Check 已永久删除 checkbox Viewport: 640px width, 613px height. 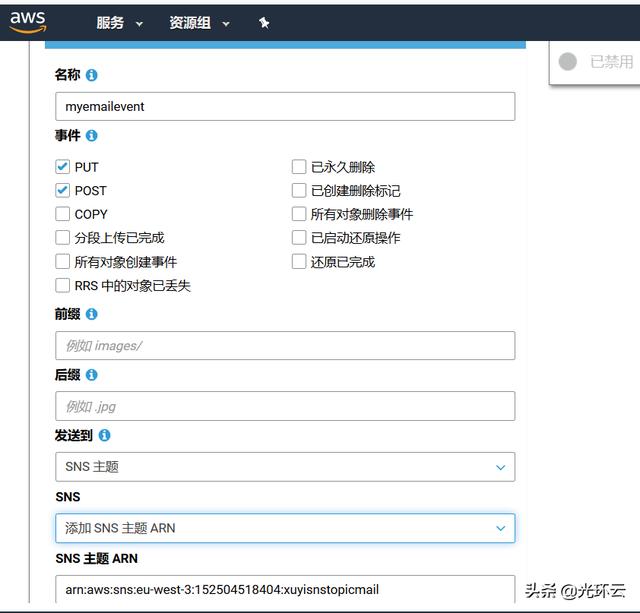[x=299, y=167]
